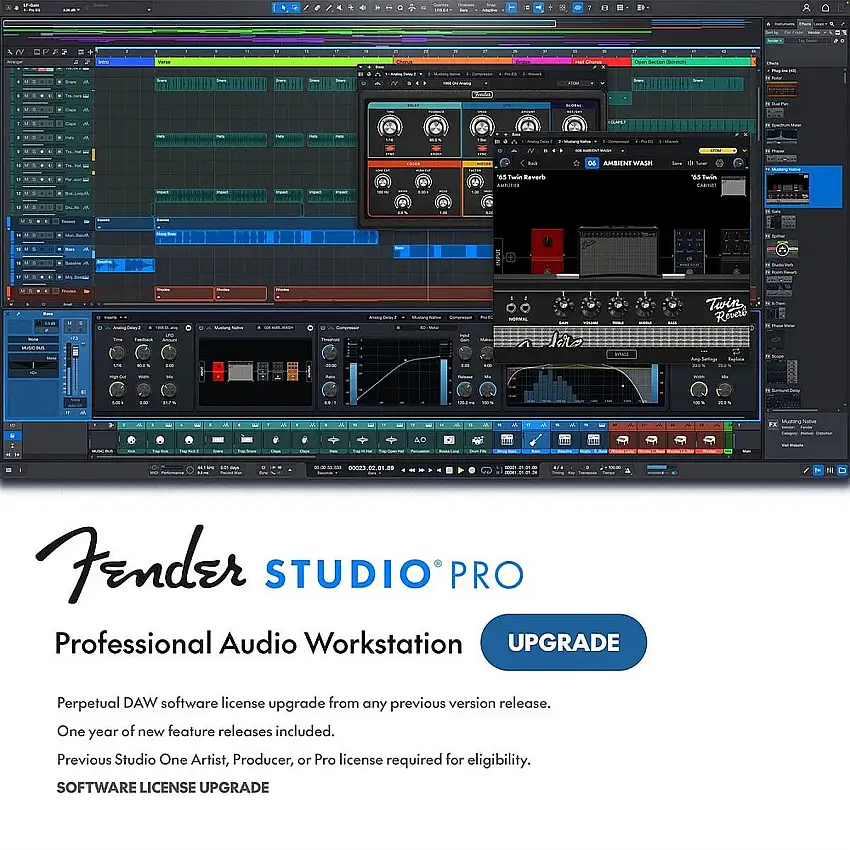The image size is (850, 850).
Task: Click the blue UPGRADE badge
Action: tap(563, 642)
